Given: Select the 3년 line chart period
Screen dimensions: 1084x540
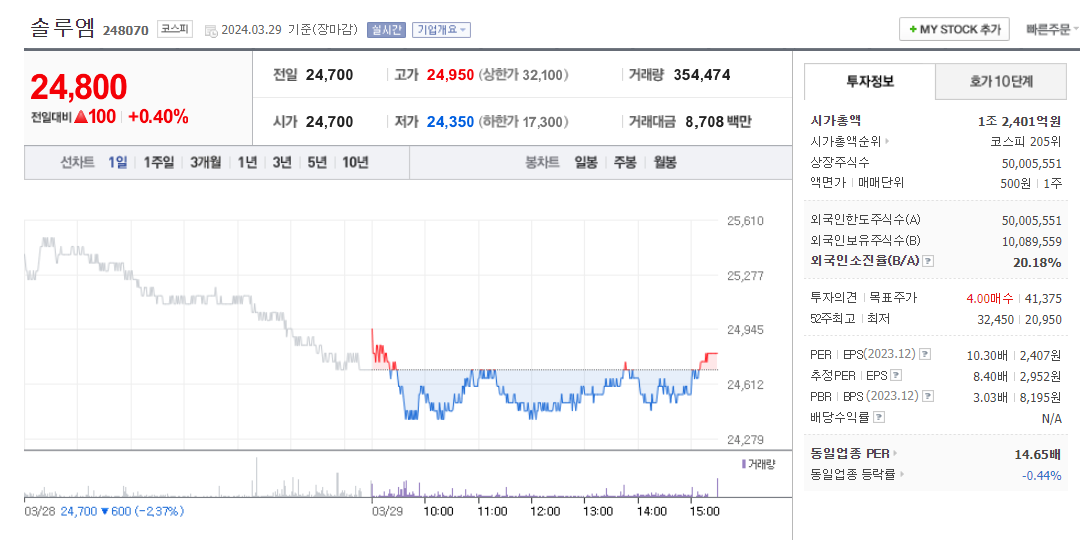Looking at the screenshot, I should pyautogui.click(x=282, y=163).
